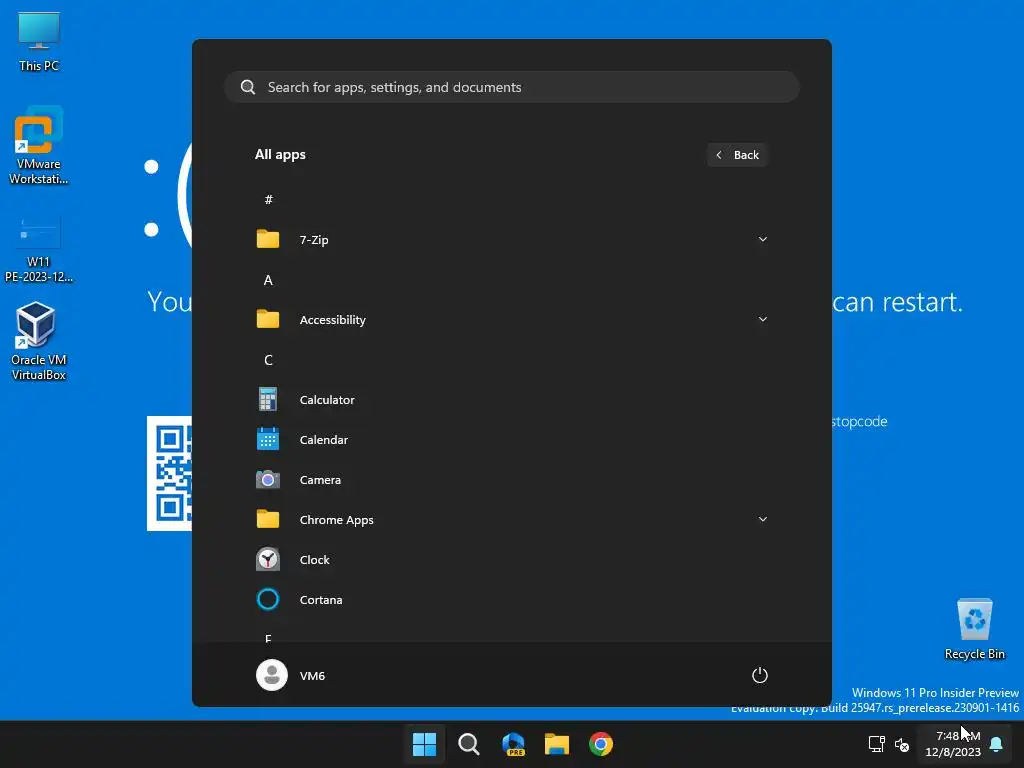Image resolution: width=1024 pixels, height=768 pixels.
Task: Expand the Accessibility folder chevron
Action: tap(763, 319)
